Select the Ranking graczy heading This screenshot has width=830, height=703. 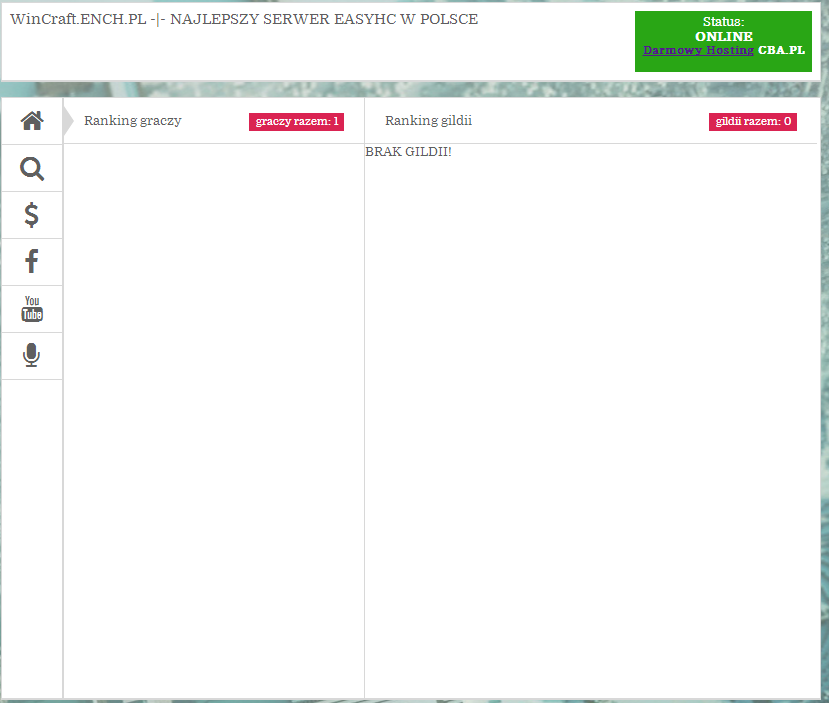[x=132, y=121]
